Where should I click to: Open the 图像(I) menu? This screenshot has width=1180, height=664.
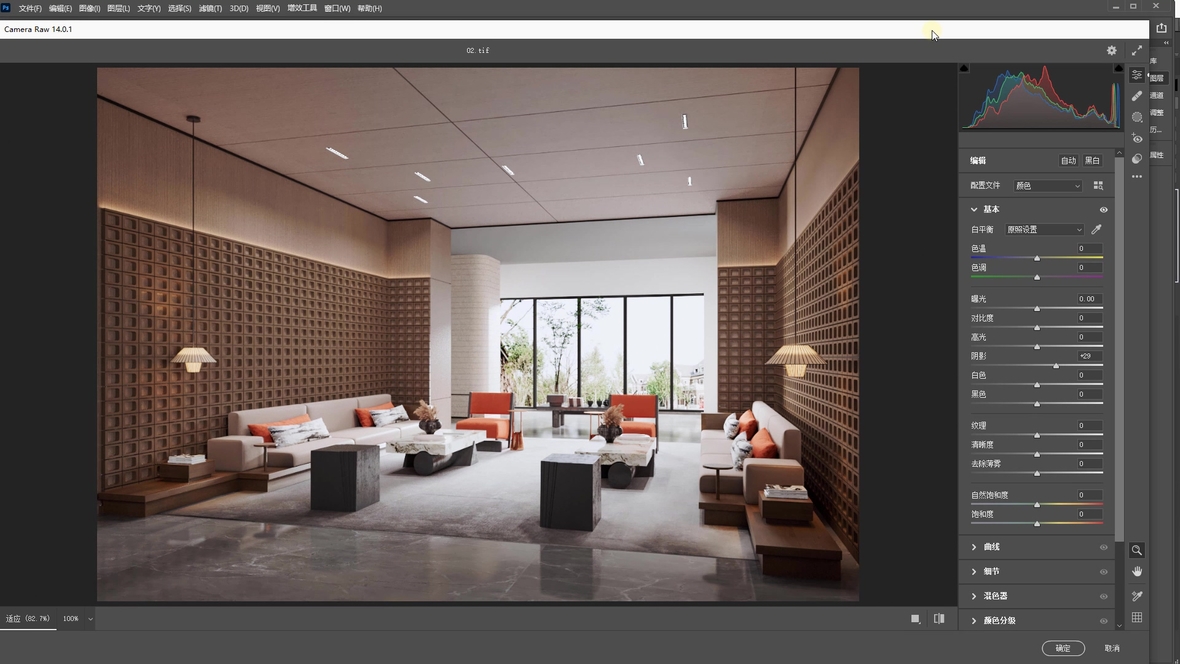[89, 8]
